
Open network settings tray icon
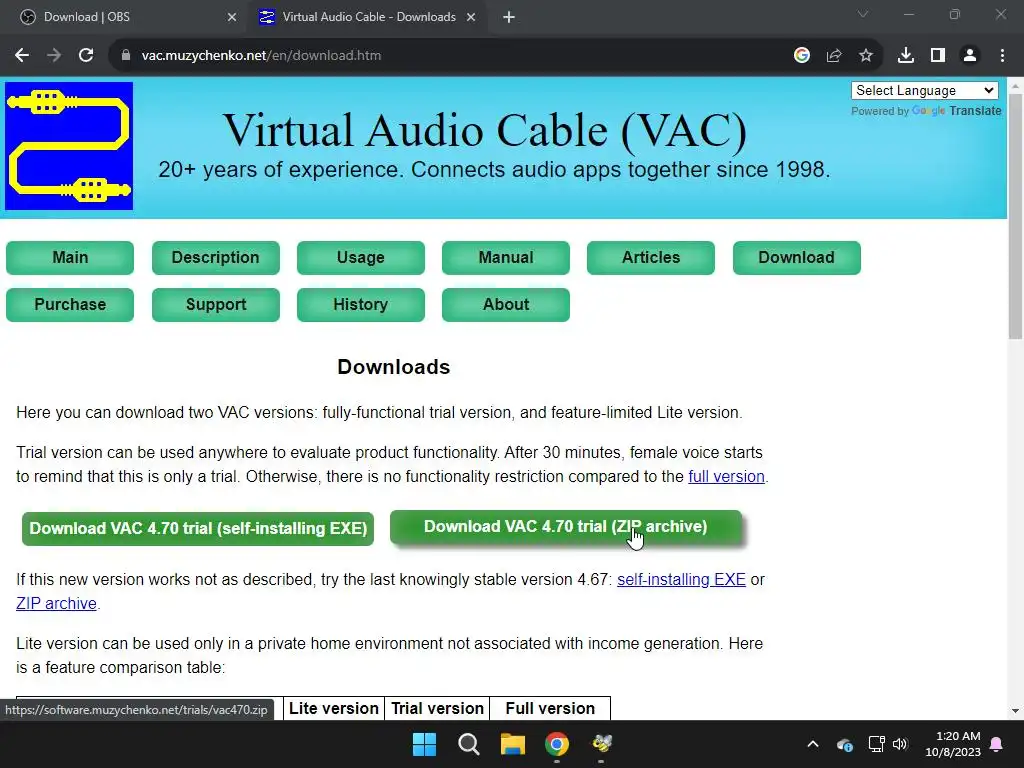(876, 744)
